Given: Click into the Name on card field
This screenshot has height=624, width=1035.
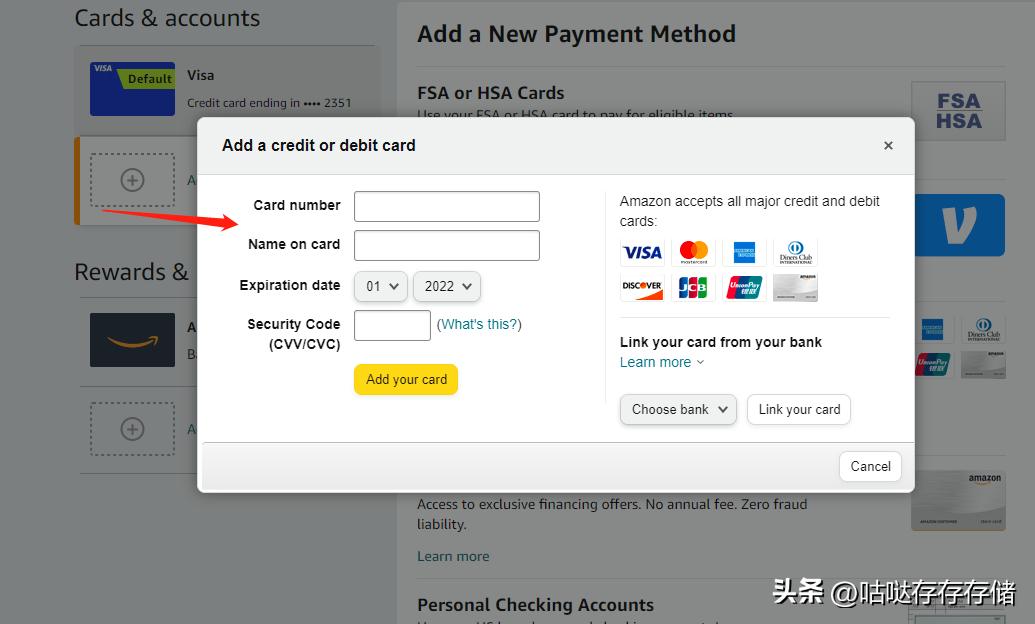Looking at the screenshot, I should click(447, 245).
